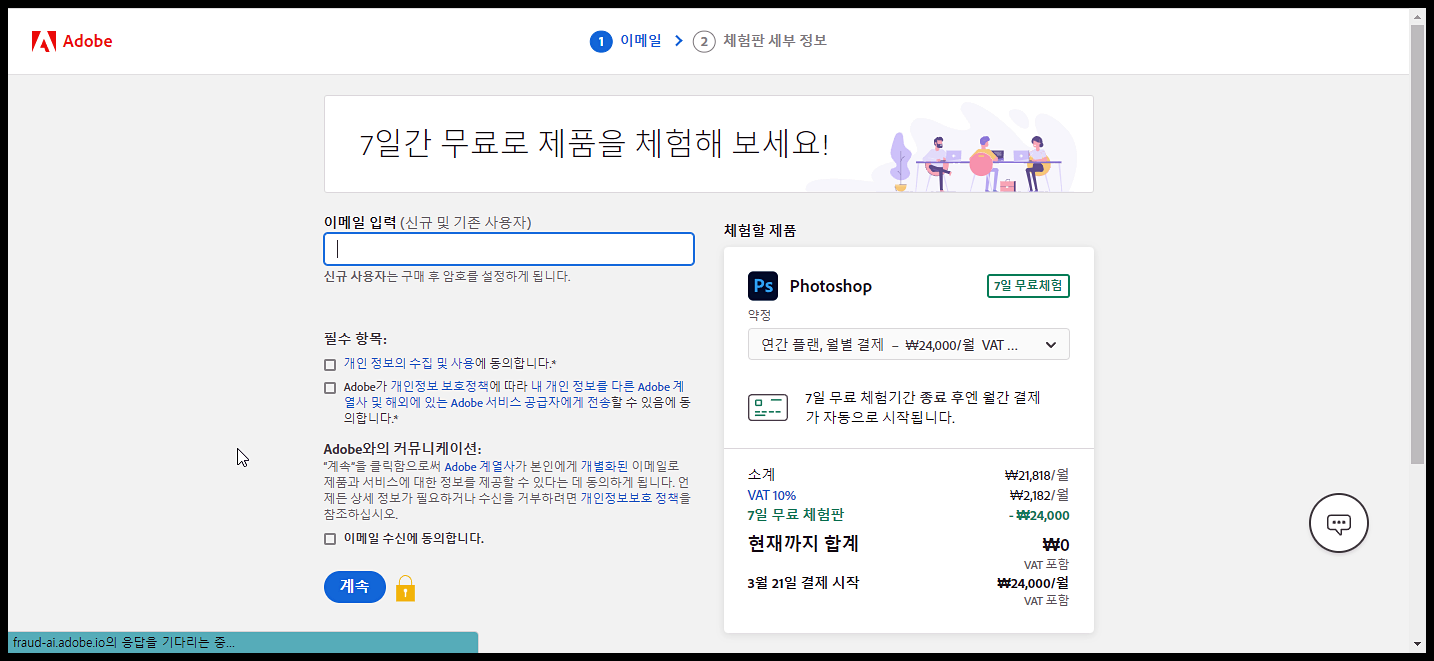The width and height of the screenshot is (1434, 661).
Task: Click the 7일 무료체험 badge
Action: coord(1028,286)
